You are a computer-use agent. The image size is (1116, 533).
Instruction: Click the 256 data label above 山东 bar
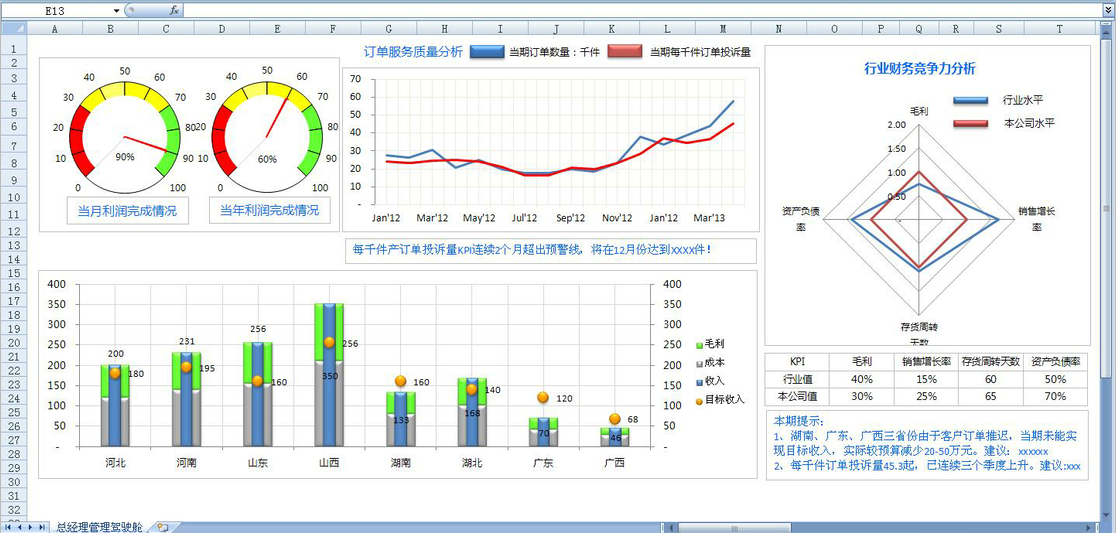(x=257, y=329)
